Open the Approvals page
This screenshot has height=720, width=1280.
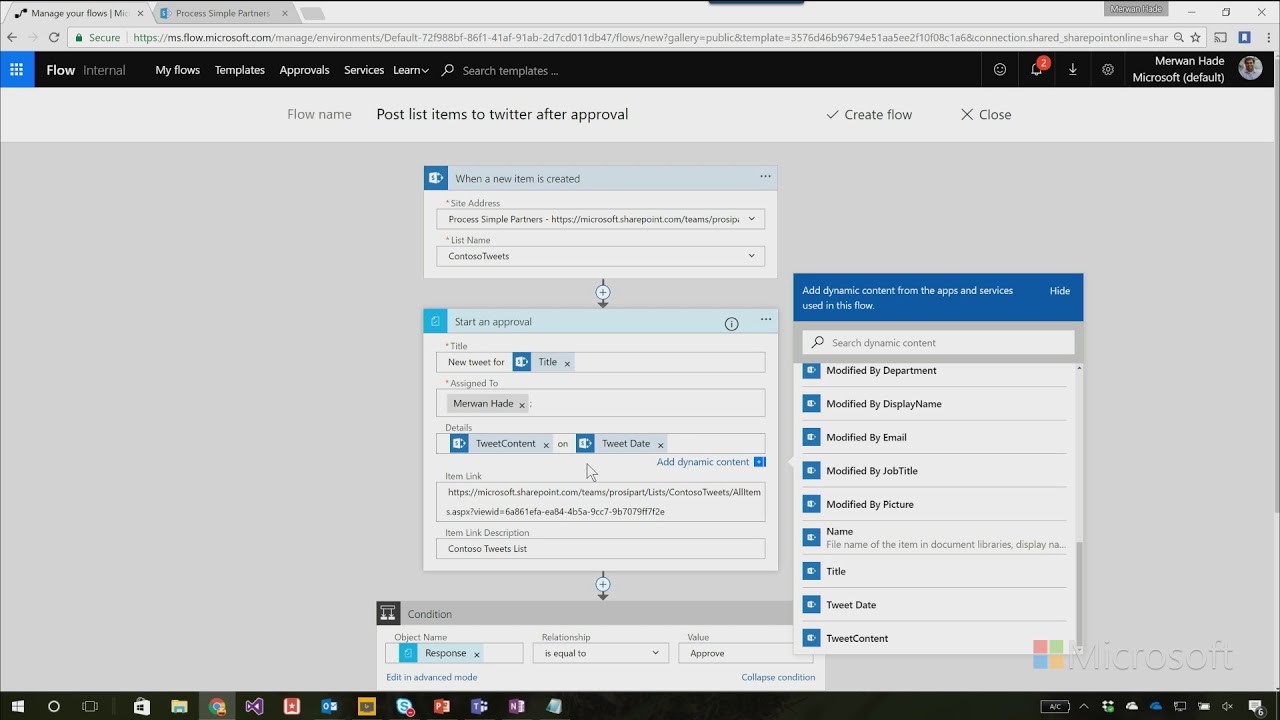(305, 70)
